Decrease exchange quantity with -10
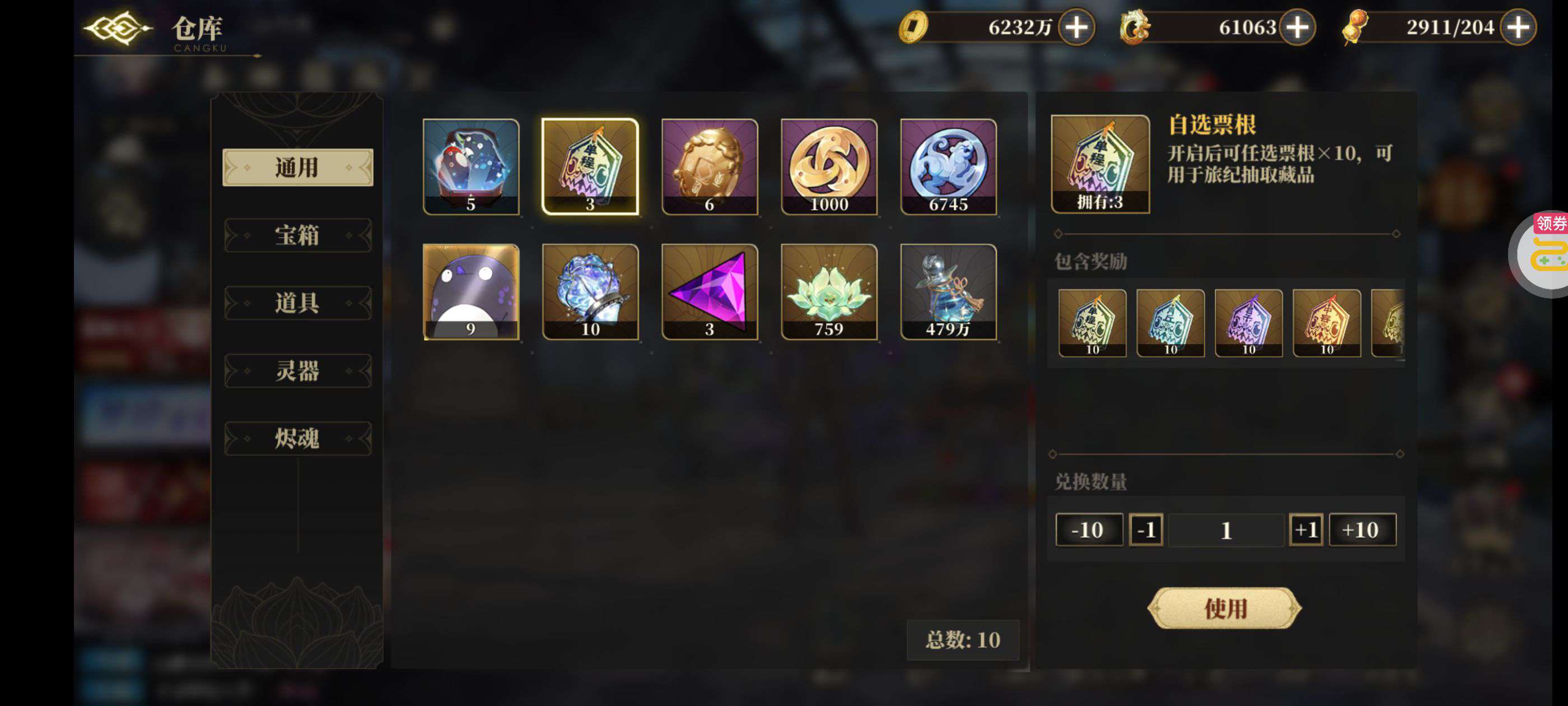The image size is (1568, 706). click(x=1088, y=529)
